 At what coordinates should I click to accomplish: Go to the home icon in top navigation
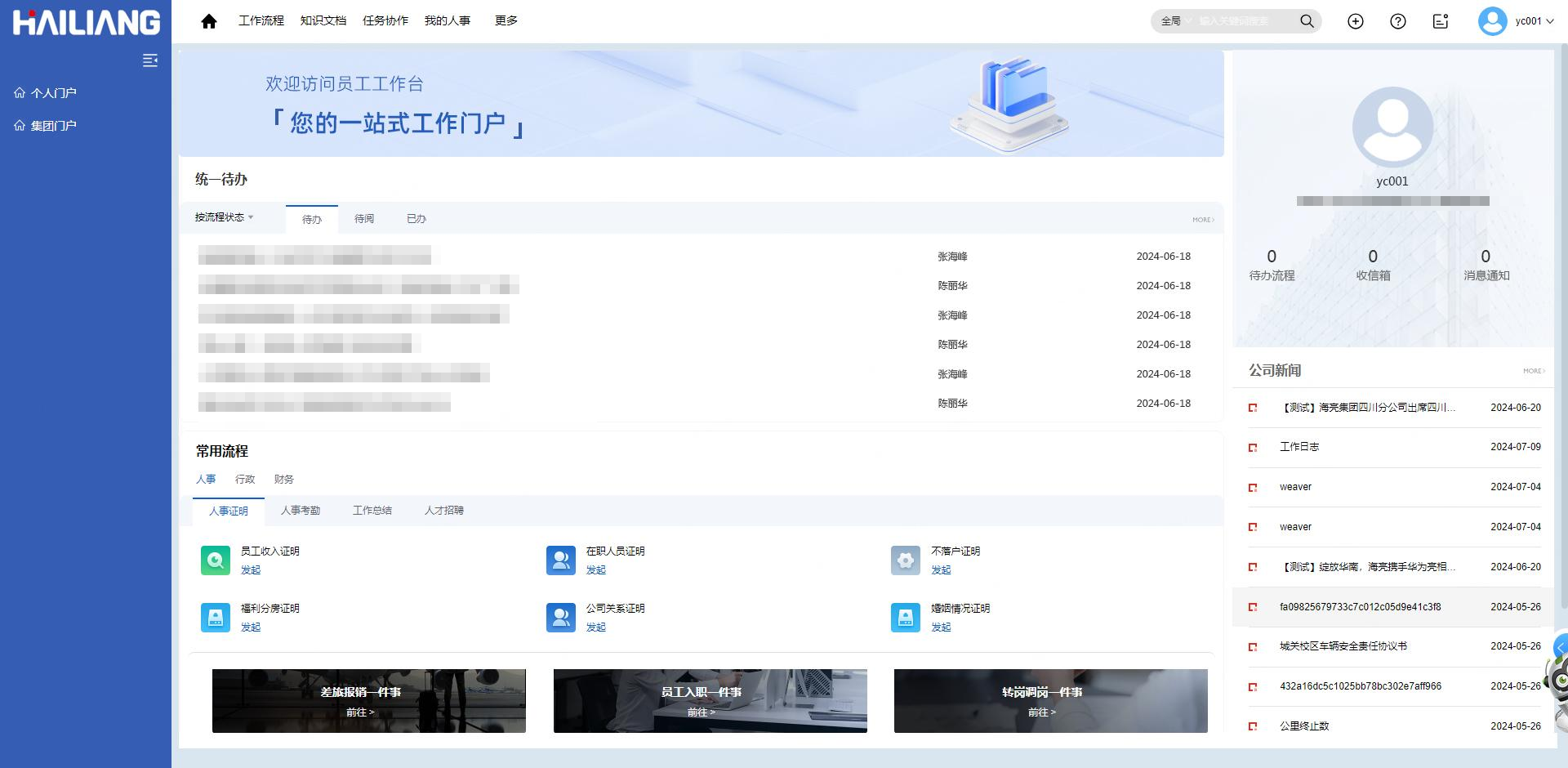click(209, 21)
